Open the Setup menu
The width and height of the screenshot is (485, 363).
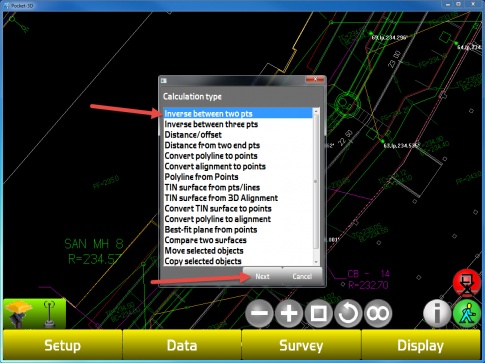tap(63, 345)
